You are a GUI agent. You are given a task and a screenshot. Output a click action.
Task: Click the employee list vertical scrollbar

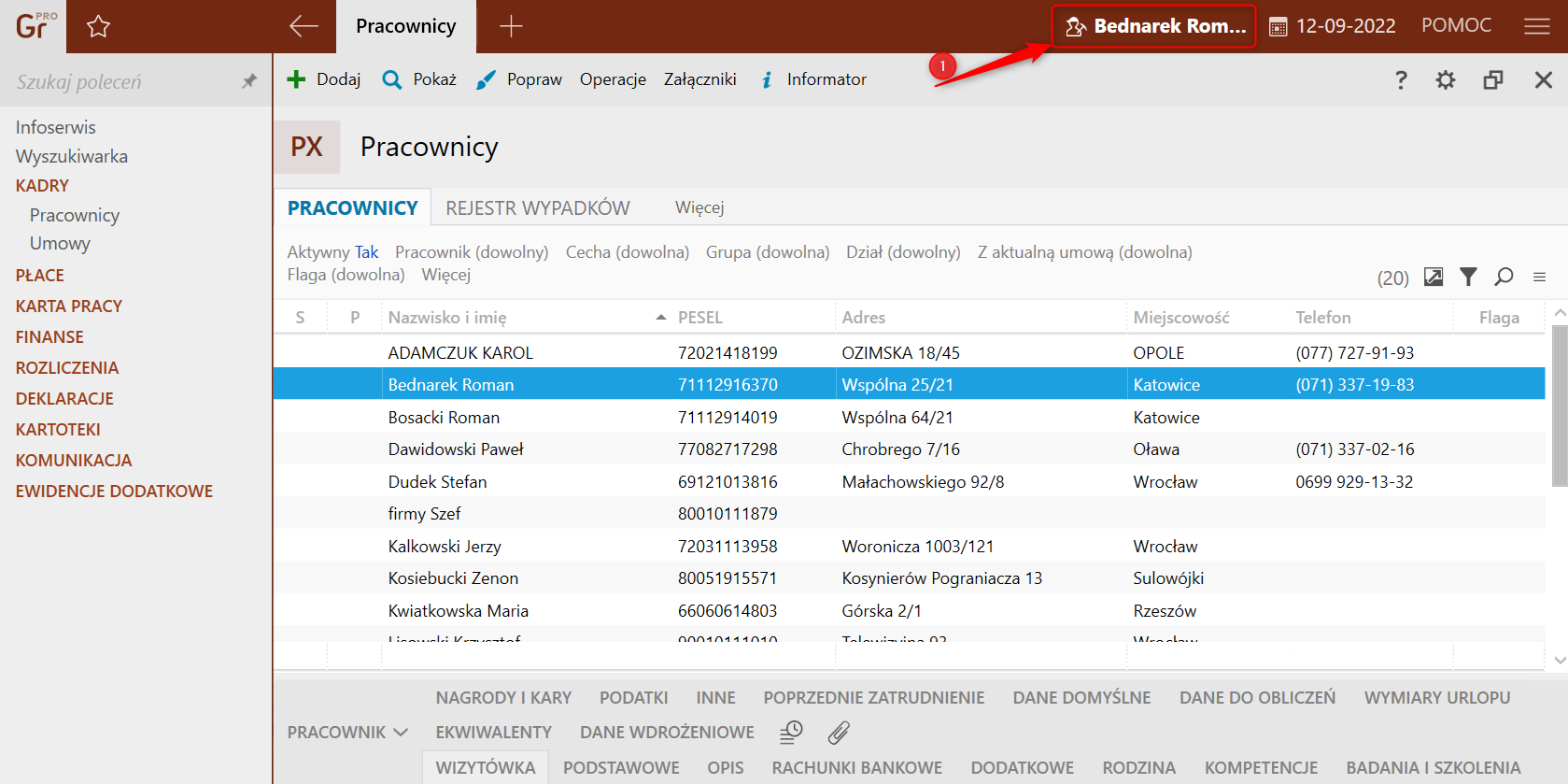tap(1560, 406)
